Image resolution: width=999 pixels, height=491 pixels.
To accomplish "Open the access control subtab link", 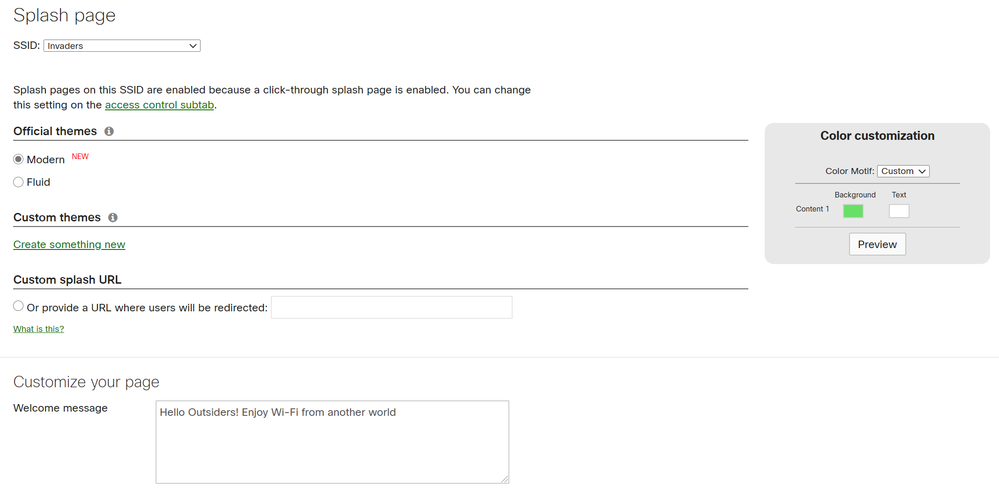I will [159, 105].
